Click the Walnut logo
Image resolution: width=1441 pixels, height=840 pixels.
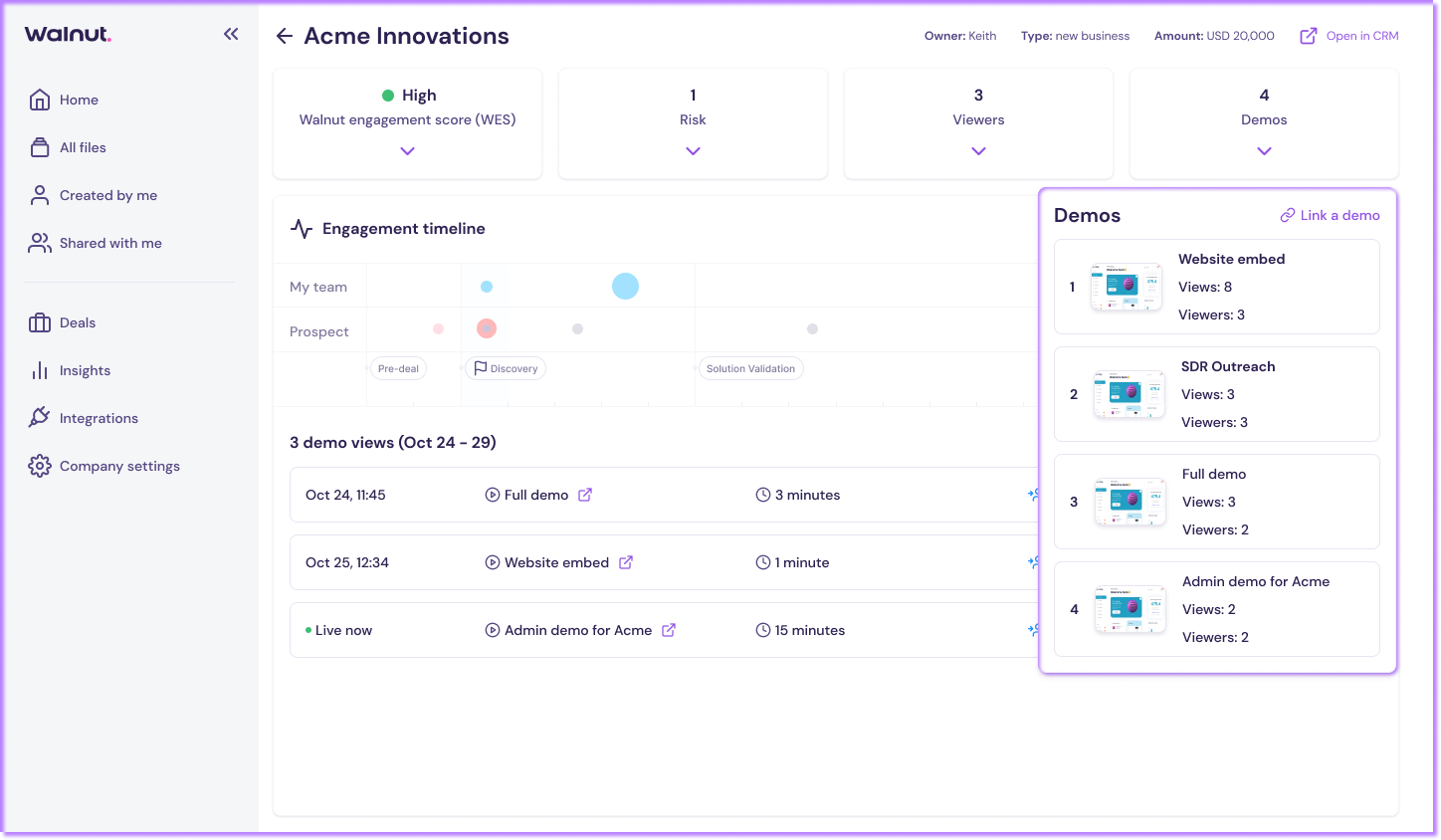point(68,34)
